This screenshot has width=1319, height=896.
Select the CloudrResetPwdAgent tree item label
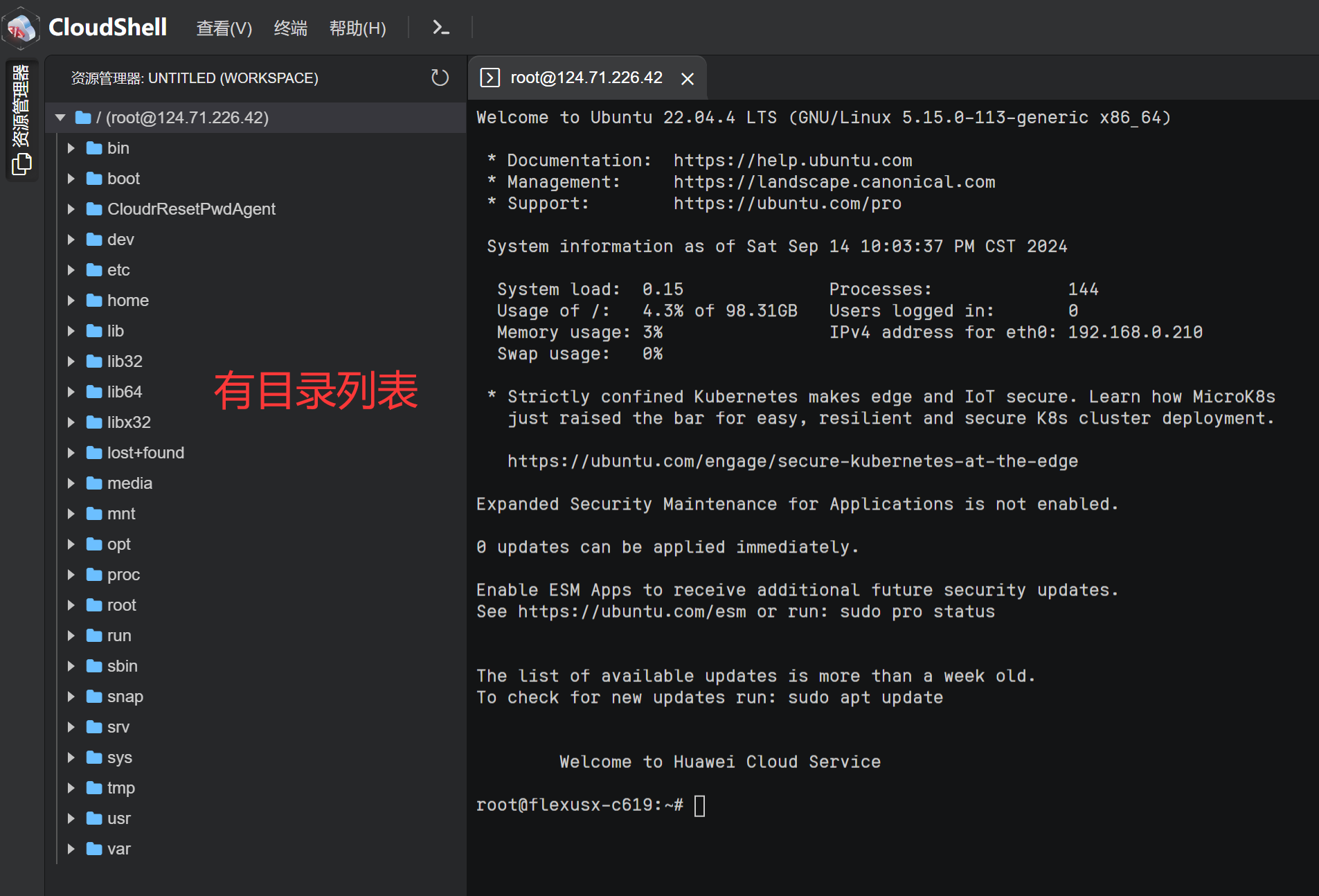191,209
